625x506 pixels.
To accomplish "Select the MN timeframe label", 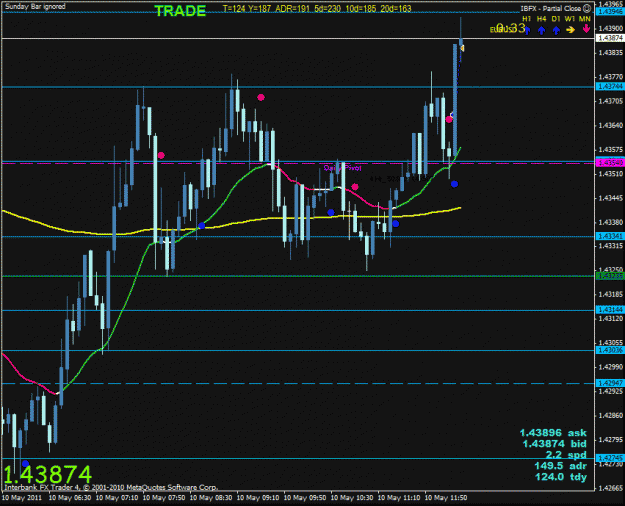I will pyautogui.click(x=585, y=19).
